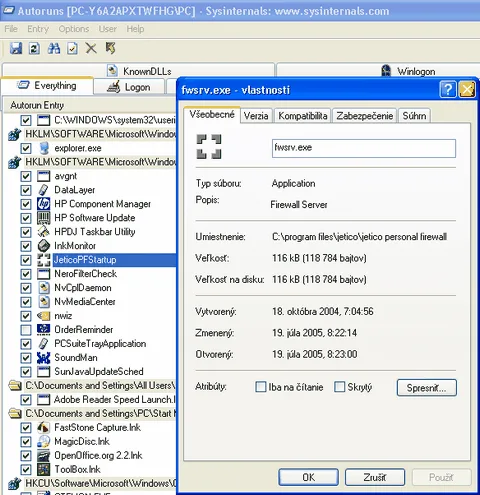Click the OrderReminder entry icon

click(43, 330)
